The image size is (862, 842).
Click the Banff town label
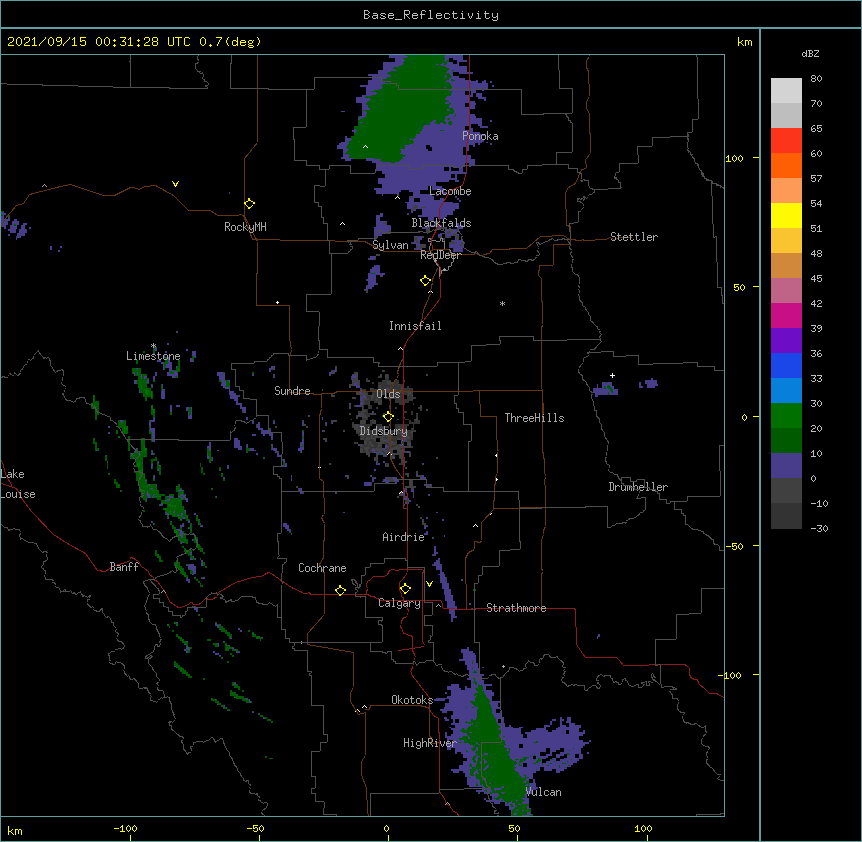pos(124,567)
